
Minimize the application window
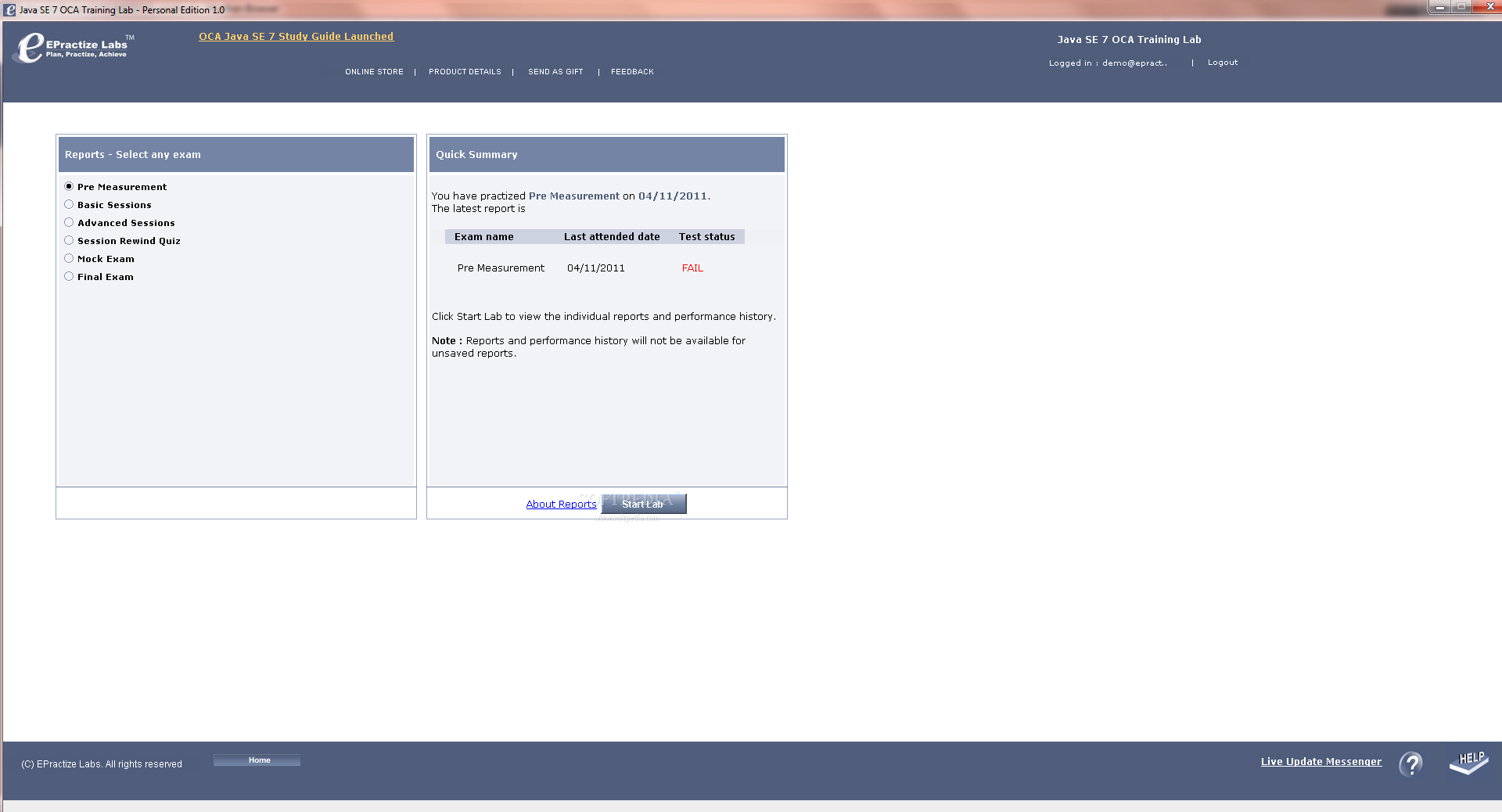point(1439,7)
